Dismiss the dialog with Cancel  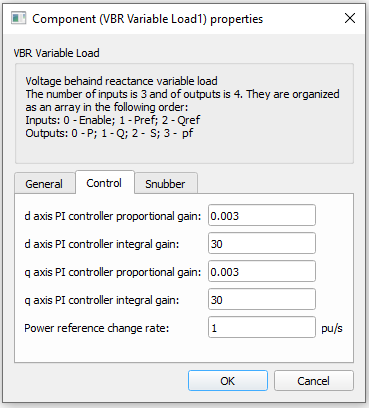(x=313, y=380)
